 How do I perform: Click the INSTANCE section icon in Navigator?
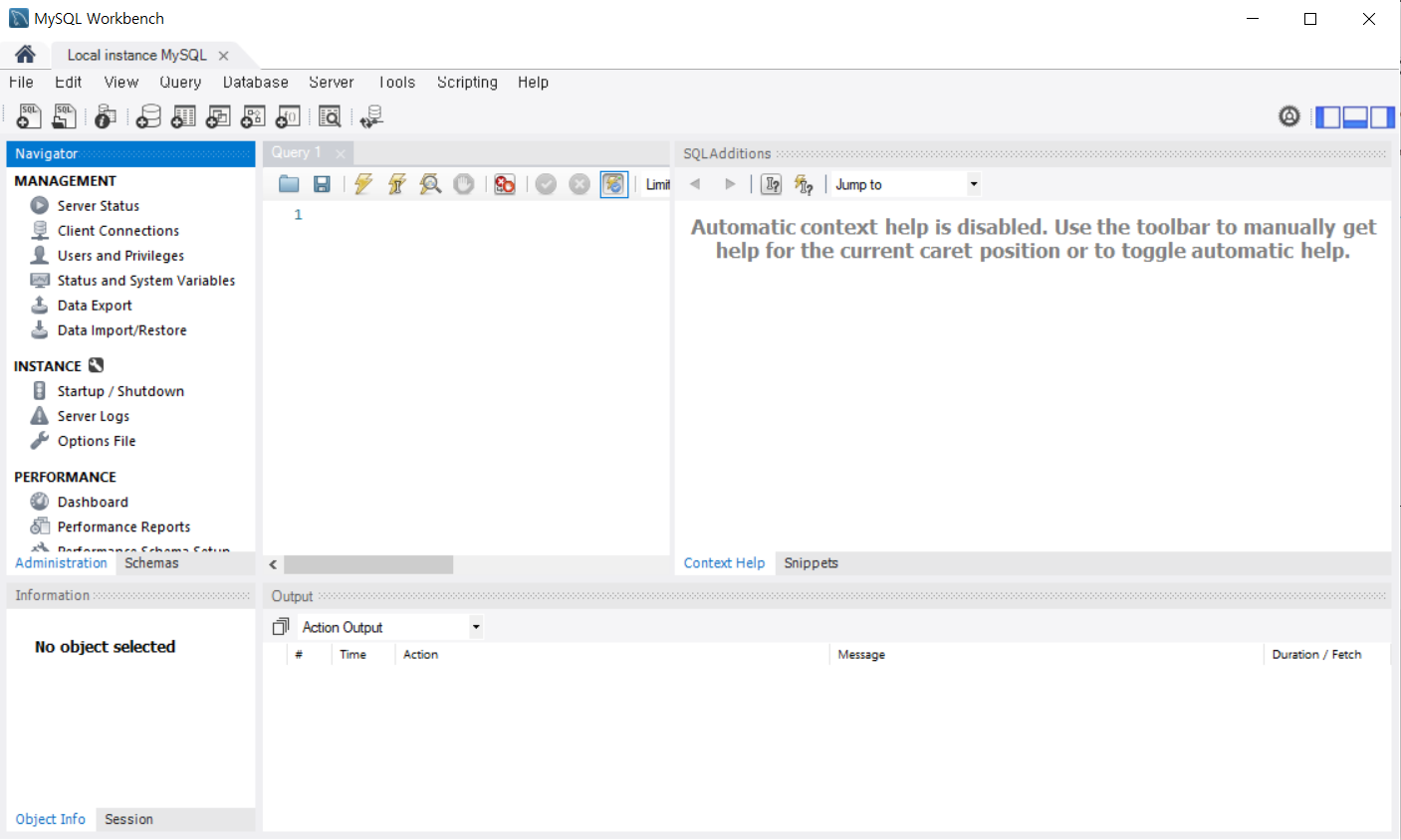click(96, 365)
